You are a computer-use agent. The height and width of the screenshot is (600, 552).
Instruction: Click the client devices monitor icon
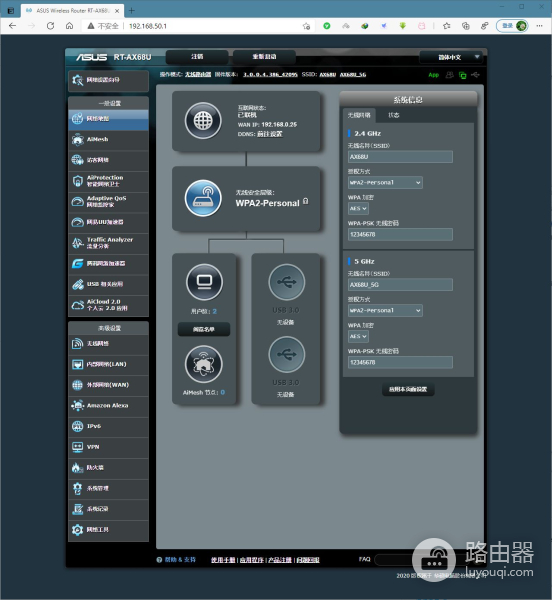(204, 282)
